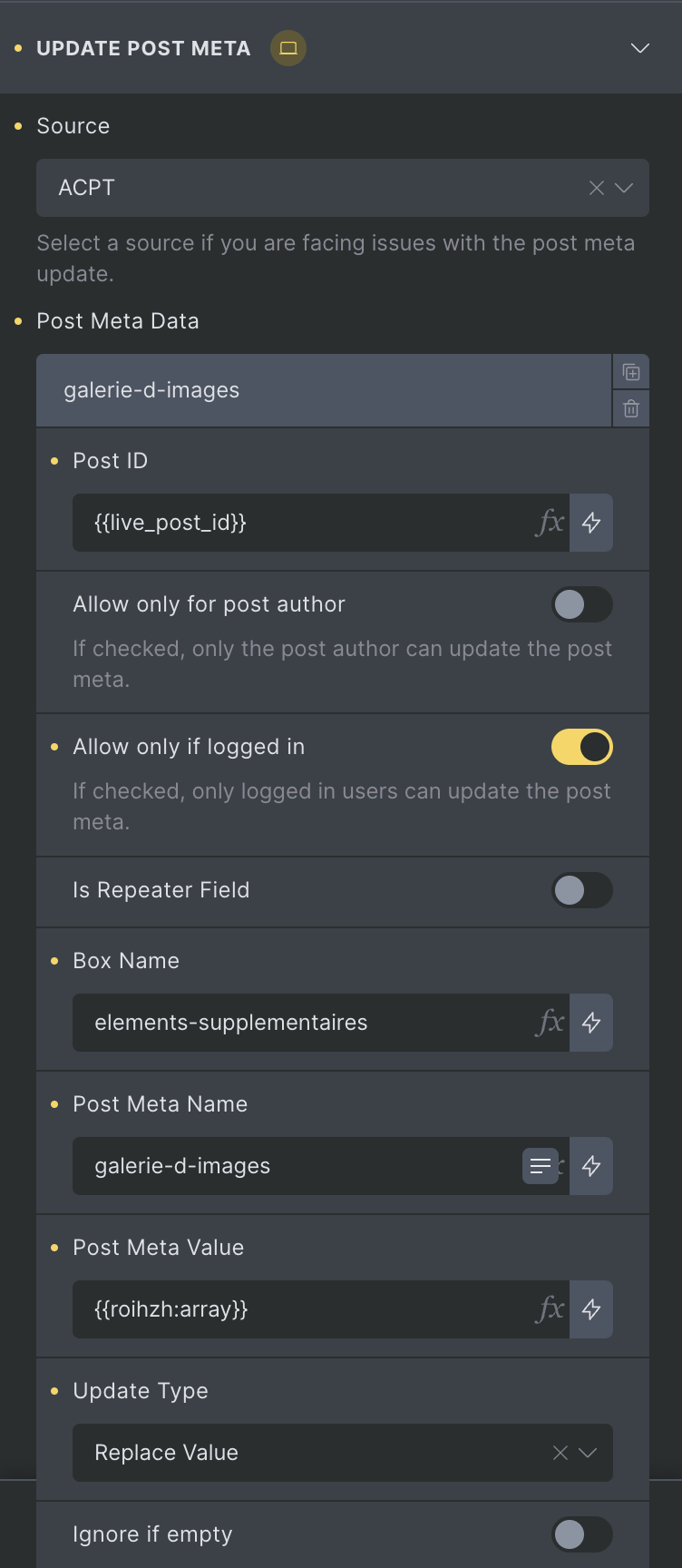
Task: Open dynamic data for Post ID
Action: tap(591, 523)
